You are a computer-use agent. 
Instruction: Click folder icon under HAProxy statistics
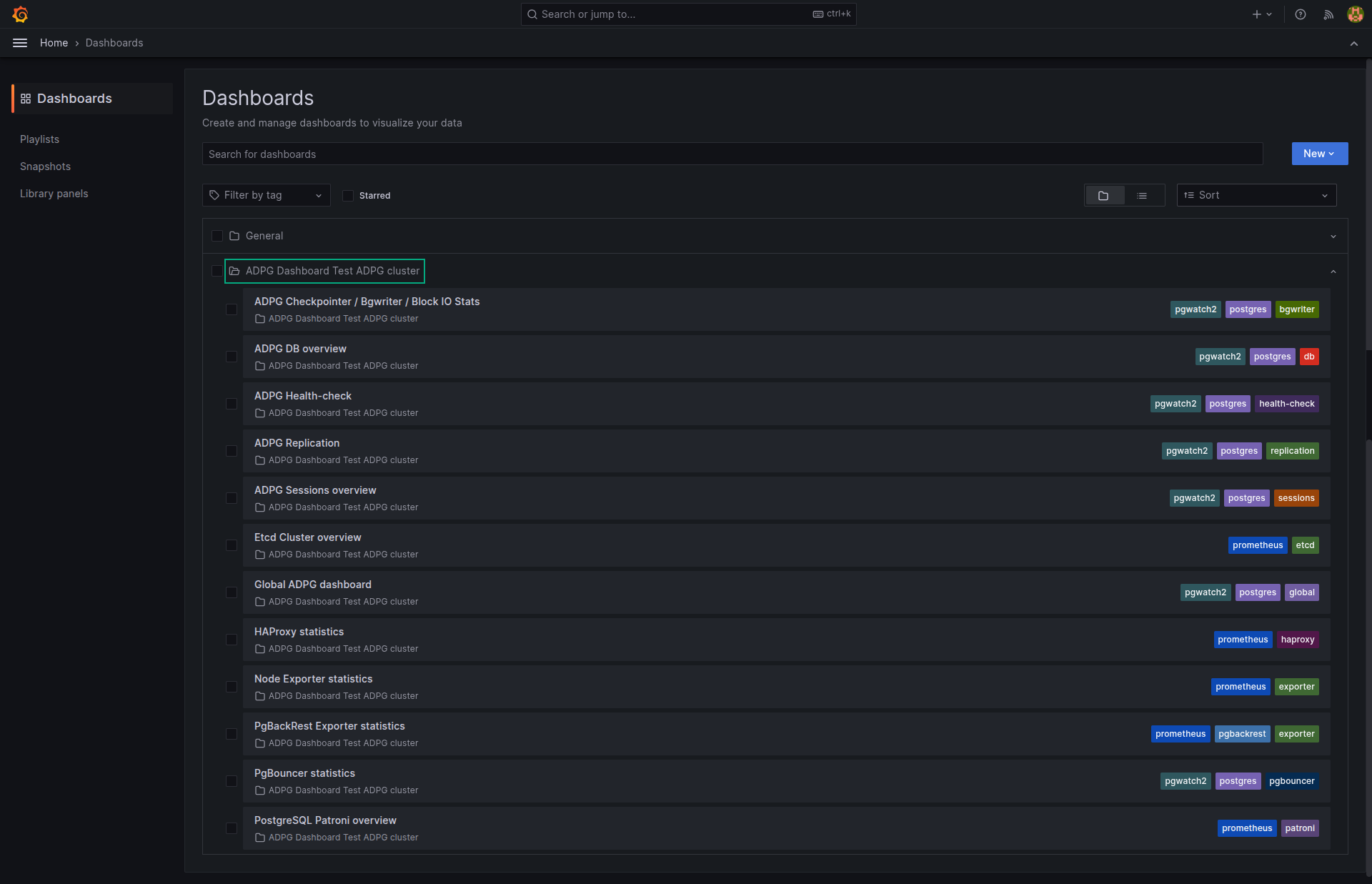point(260,649)
